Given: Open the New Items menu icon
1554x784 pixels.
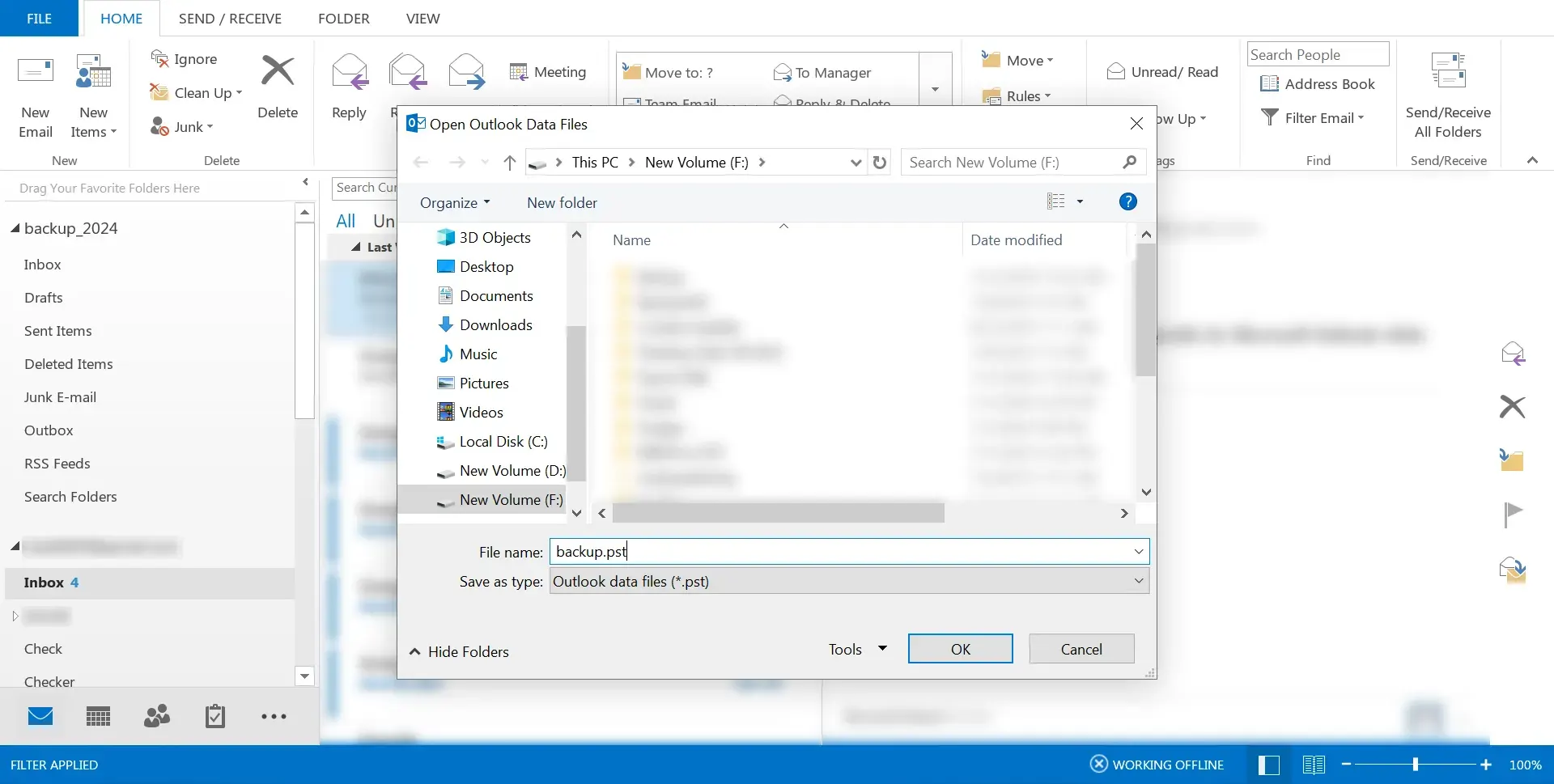Looking at the screenshot, I should 93,71.
